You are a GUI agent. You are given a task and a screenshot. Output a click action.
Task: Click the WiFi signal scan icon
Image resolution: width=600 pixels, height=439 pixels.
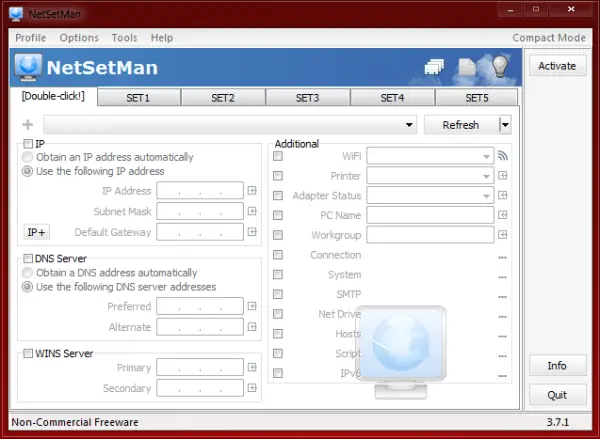tap(503, 155)
